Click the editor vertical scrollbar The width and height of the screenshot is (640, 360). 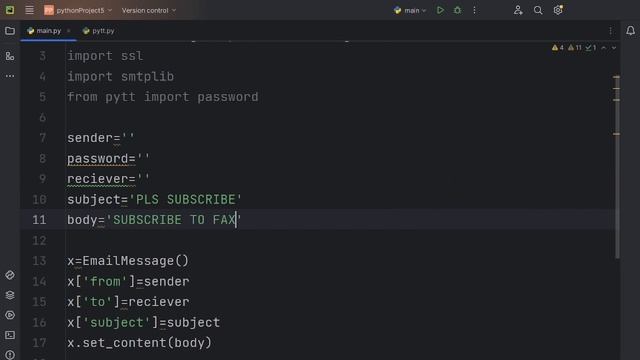pos(617,167)
